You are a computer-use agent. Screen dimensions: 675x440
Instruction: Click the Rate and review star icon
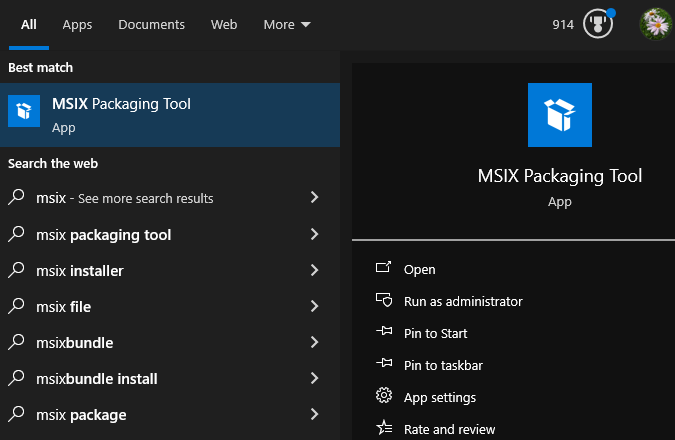coord(384,428)
